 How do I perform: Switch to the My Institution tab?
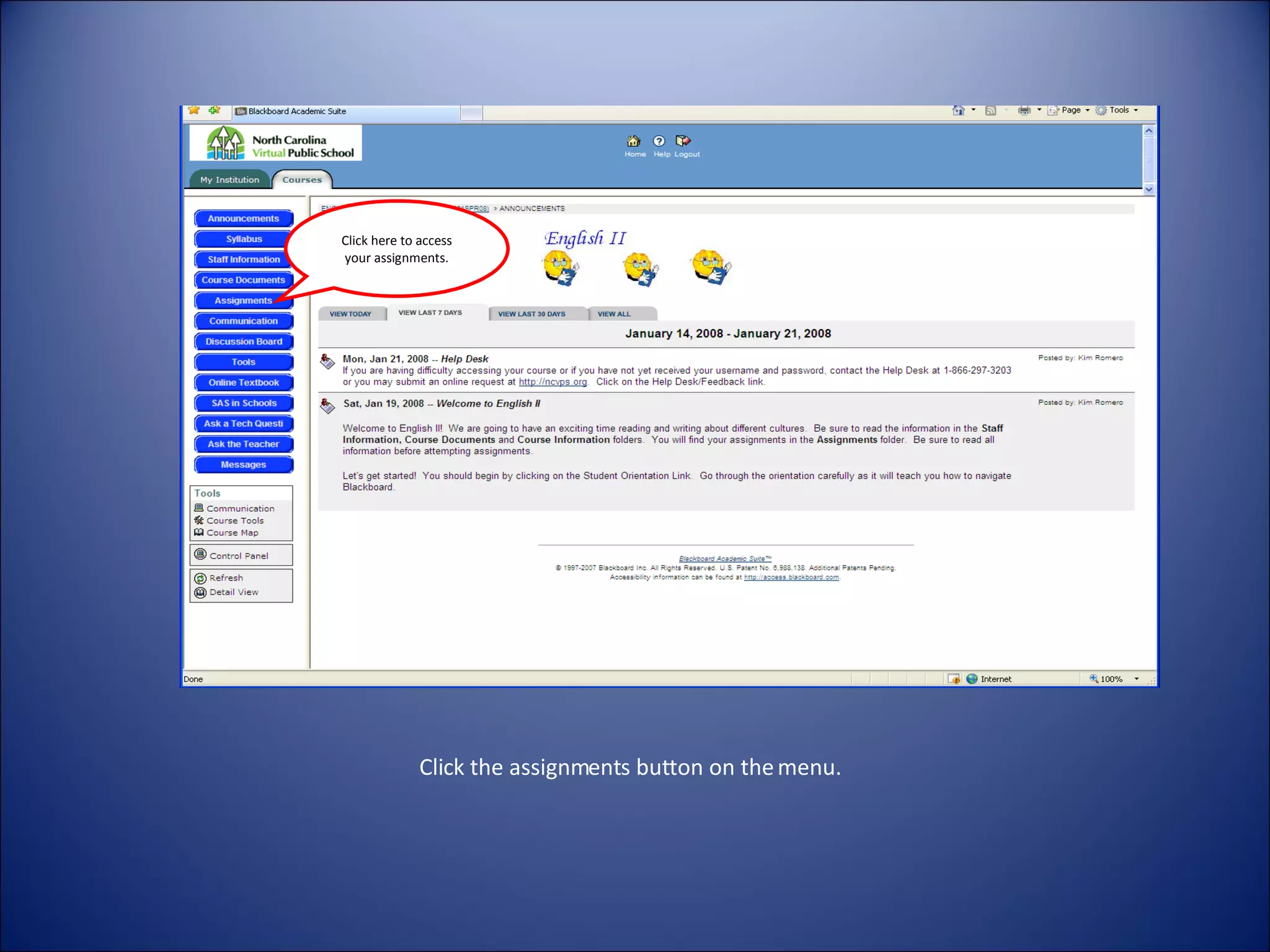point(229,180)
